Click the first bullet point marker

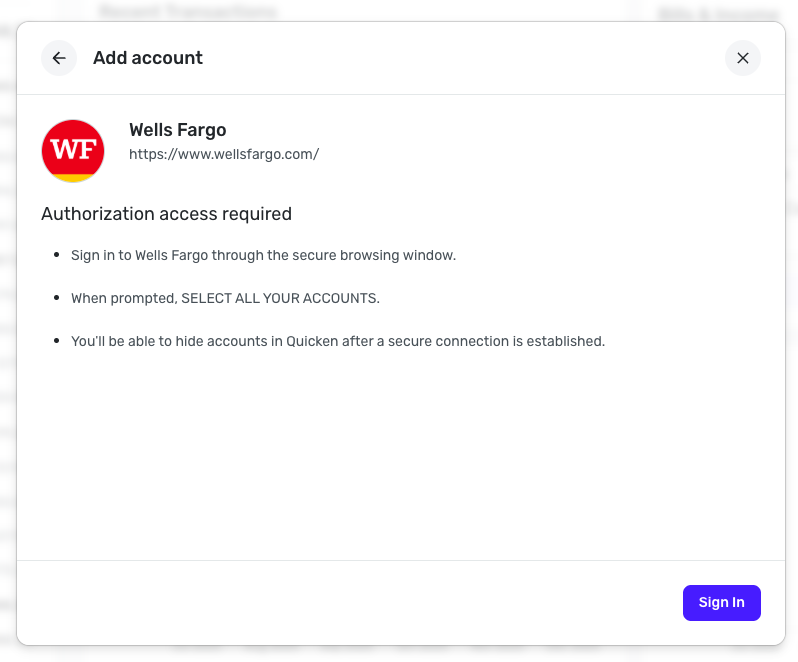[56, 256]
